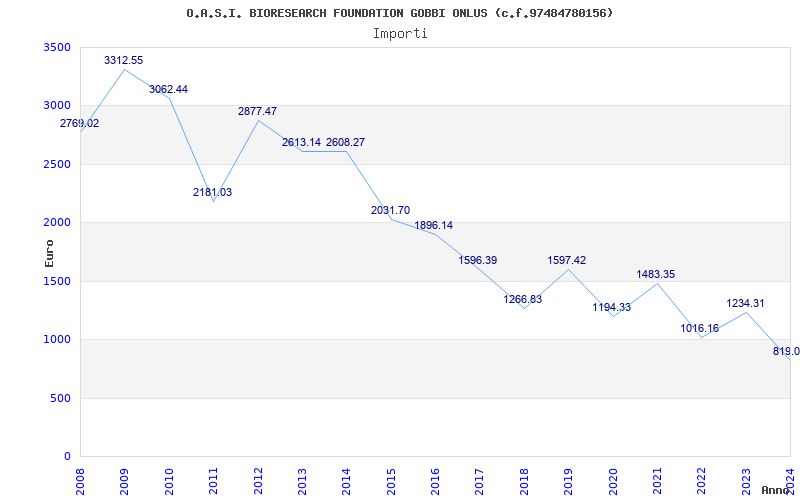Click the x-axis year 2014
The image size is (800, 500).
[346, 481]
